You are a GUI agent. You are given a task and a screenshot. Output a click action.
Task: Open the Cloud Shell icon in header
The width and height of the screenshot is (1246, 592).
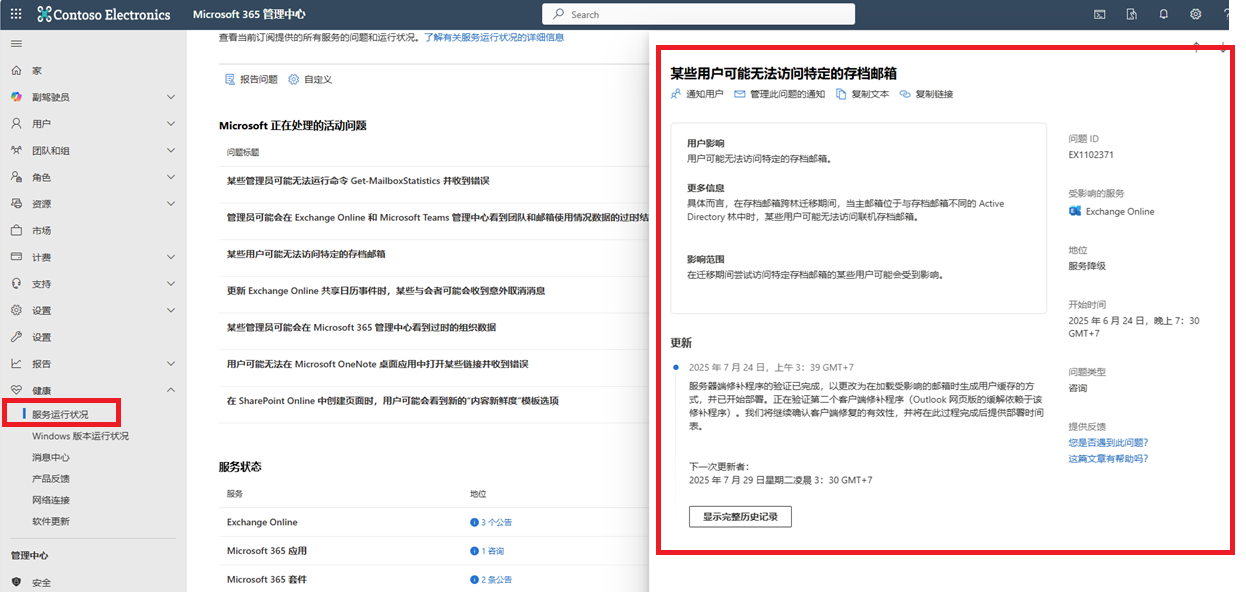click(x=1099, y=14)
